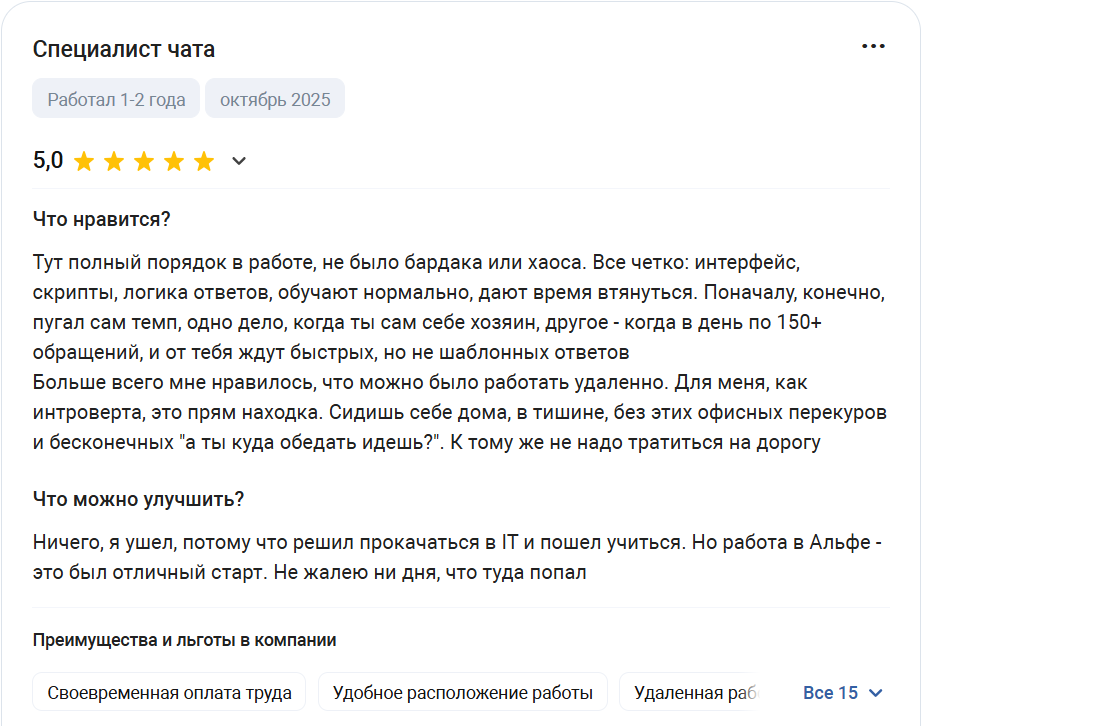Click the third rating star
Viewport: 1094px width, 726px height.
pos(144,162)
